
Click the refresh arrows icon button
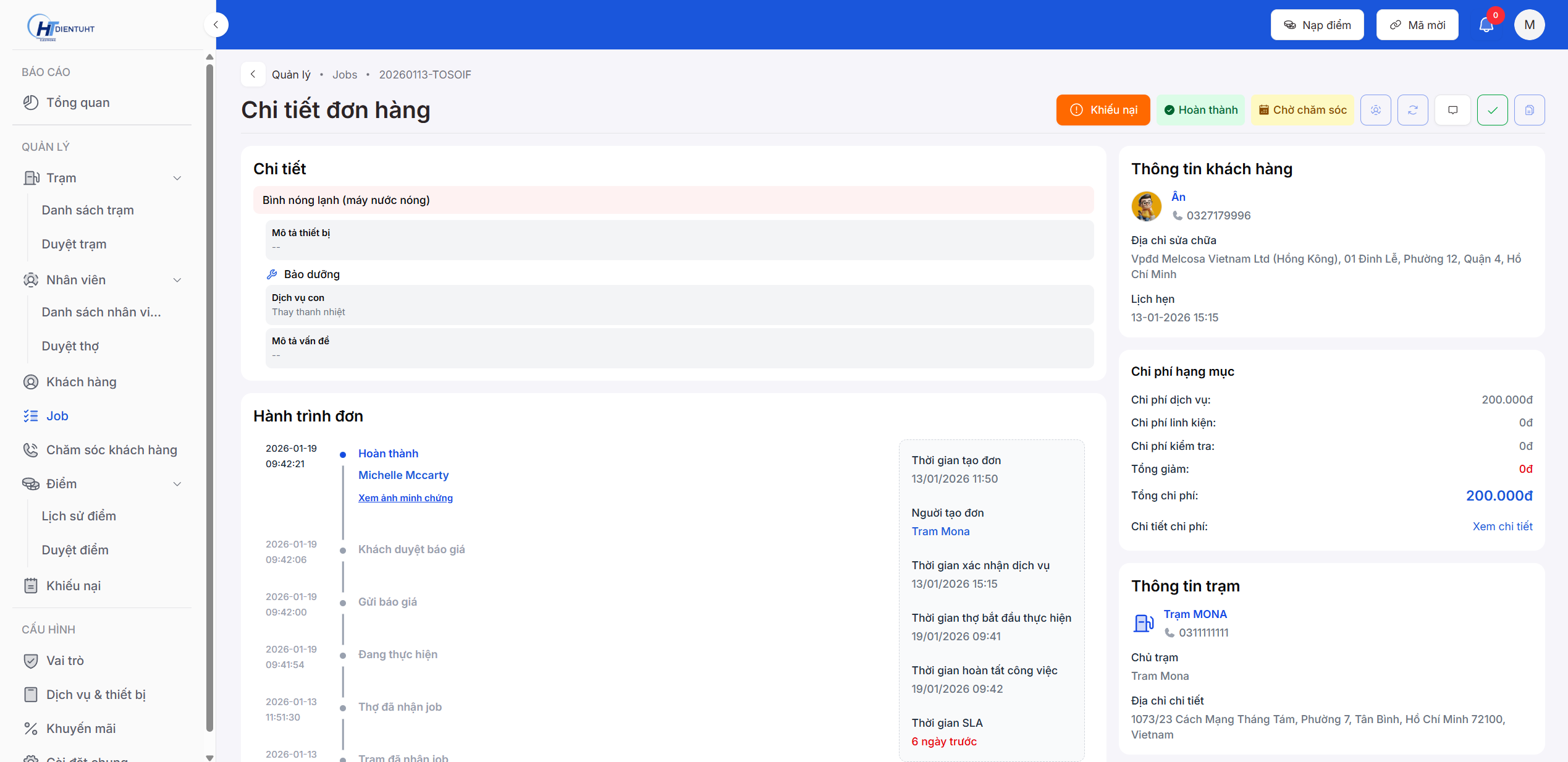click(1412, 110)
